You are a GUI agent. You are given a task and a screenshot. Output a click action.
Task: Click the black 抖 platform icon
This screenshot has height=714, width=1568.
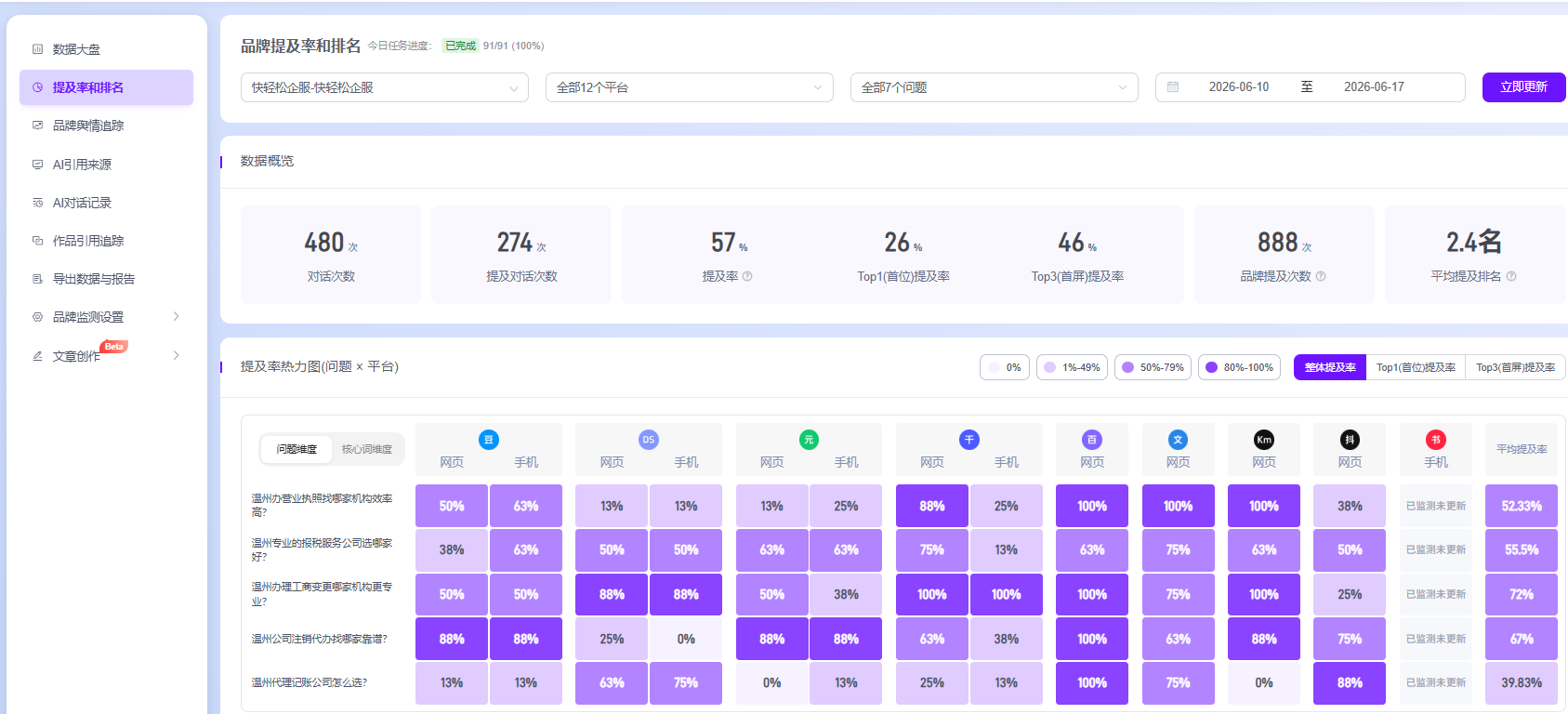point(1350,440)
